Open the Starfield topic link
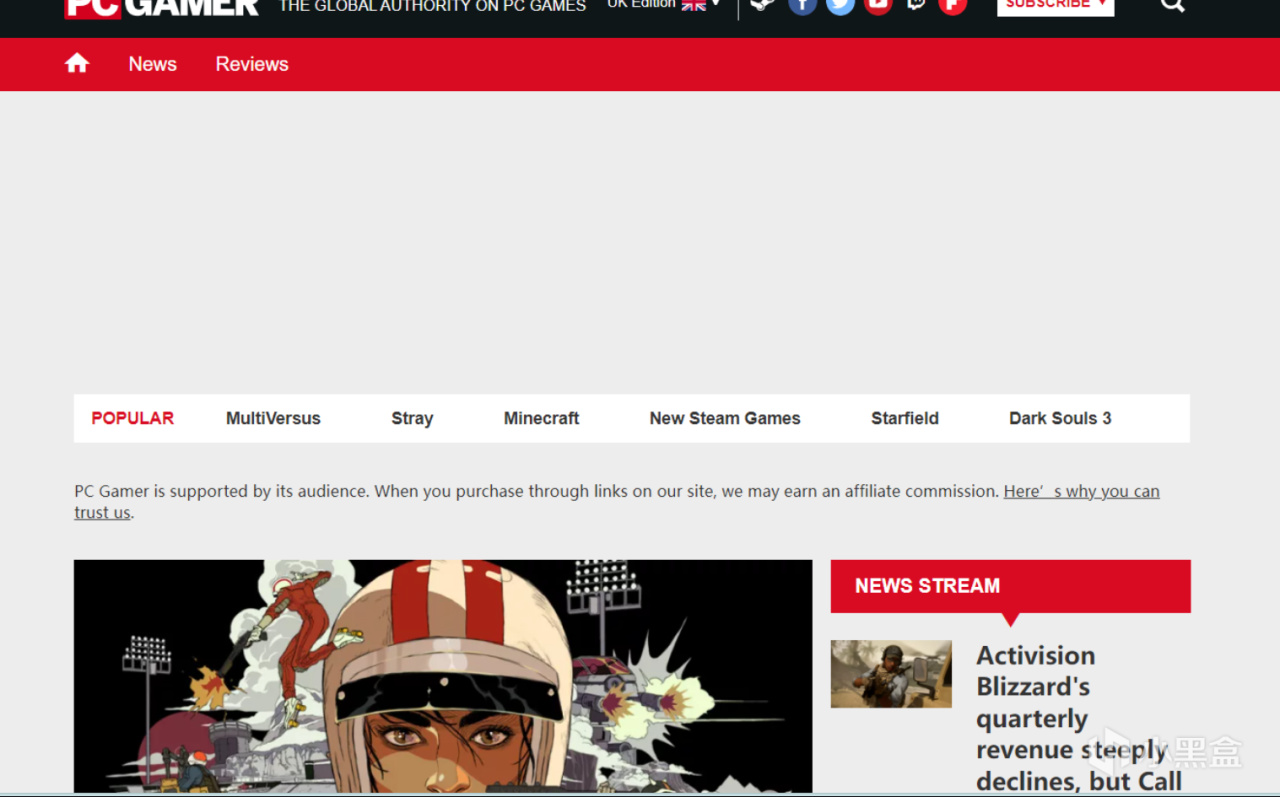1280x797 pixels. [905, 418]
